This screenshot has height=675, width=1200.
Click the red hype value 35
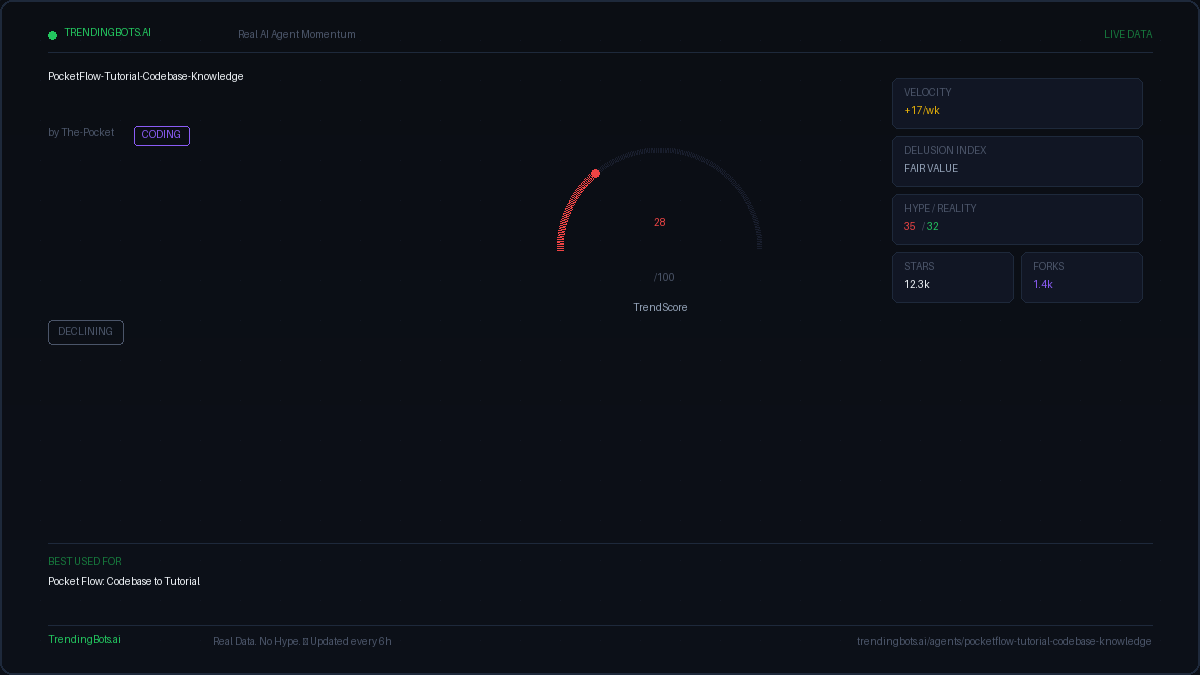click(910, 226)
